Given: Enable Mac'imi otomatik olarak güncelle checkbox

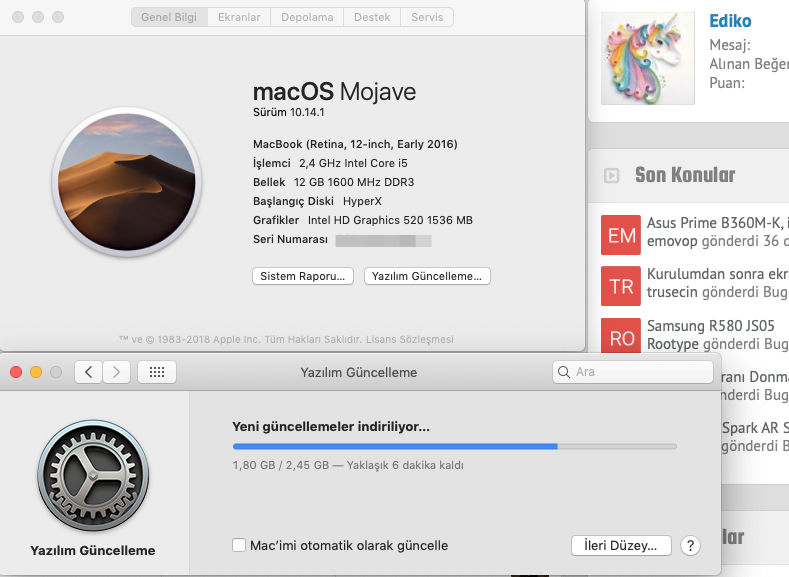Looking at the screenshot, I should (239, 546).
